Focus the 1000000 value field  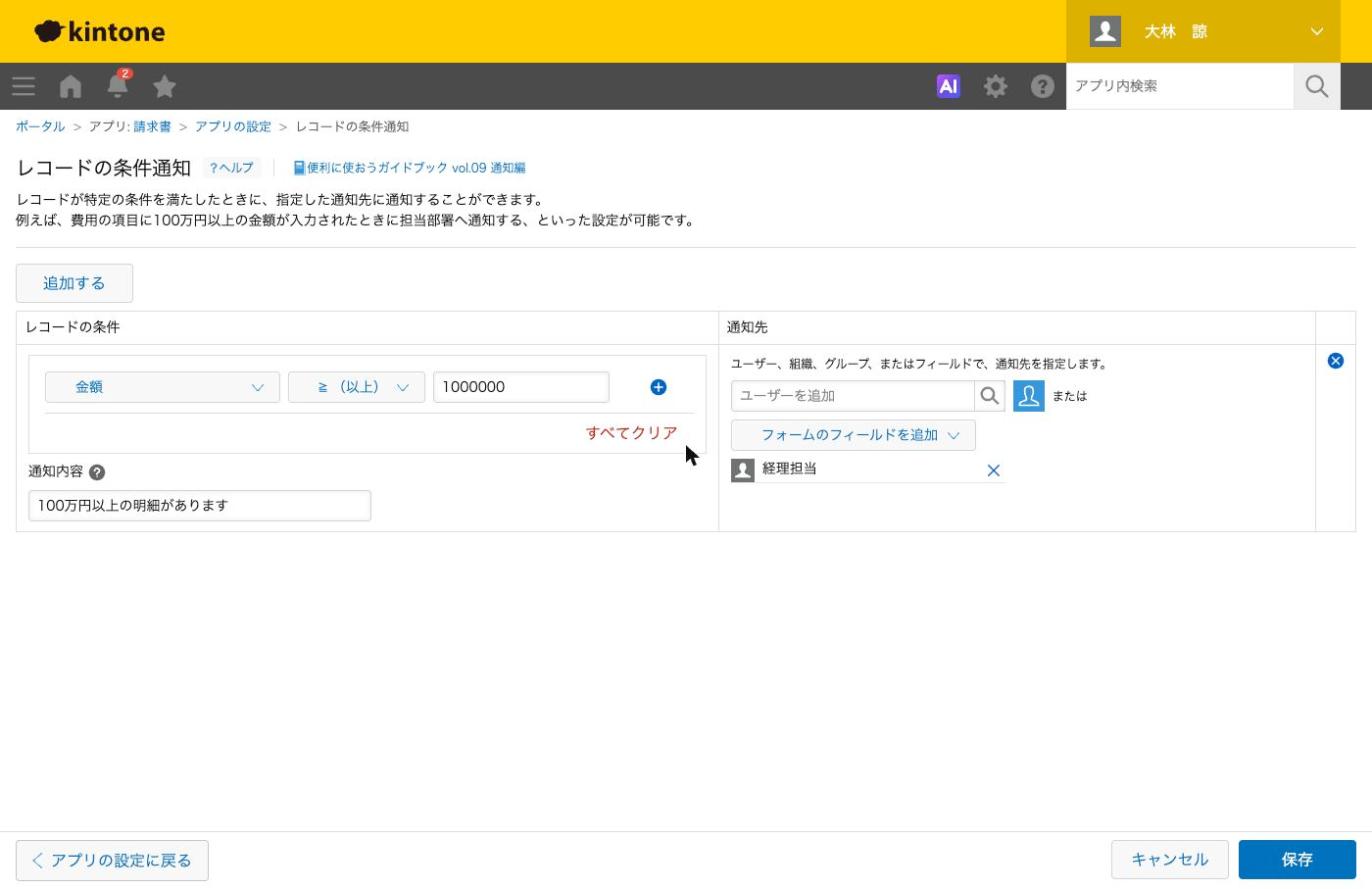[x=521, y=387]
